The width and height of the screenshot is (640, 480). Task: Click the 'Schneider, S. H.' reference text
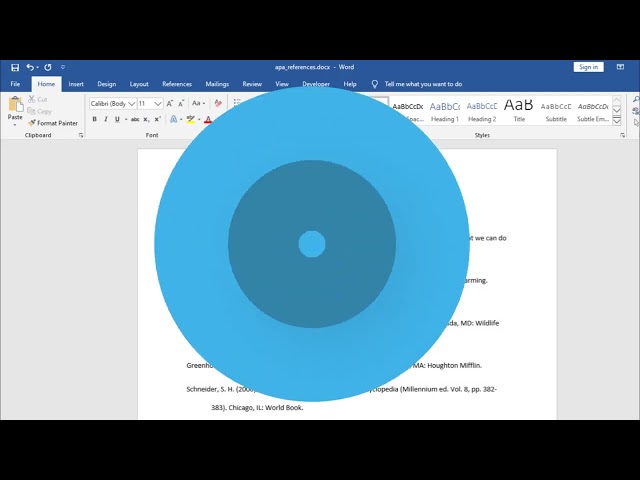[x=210, y=389]
